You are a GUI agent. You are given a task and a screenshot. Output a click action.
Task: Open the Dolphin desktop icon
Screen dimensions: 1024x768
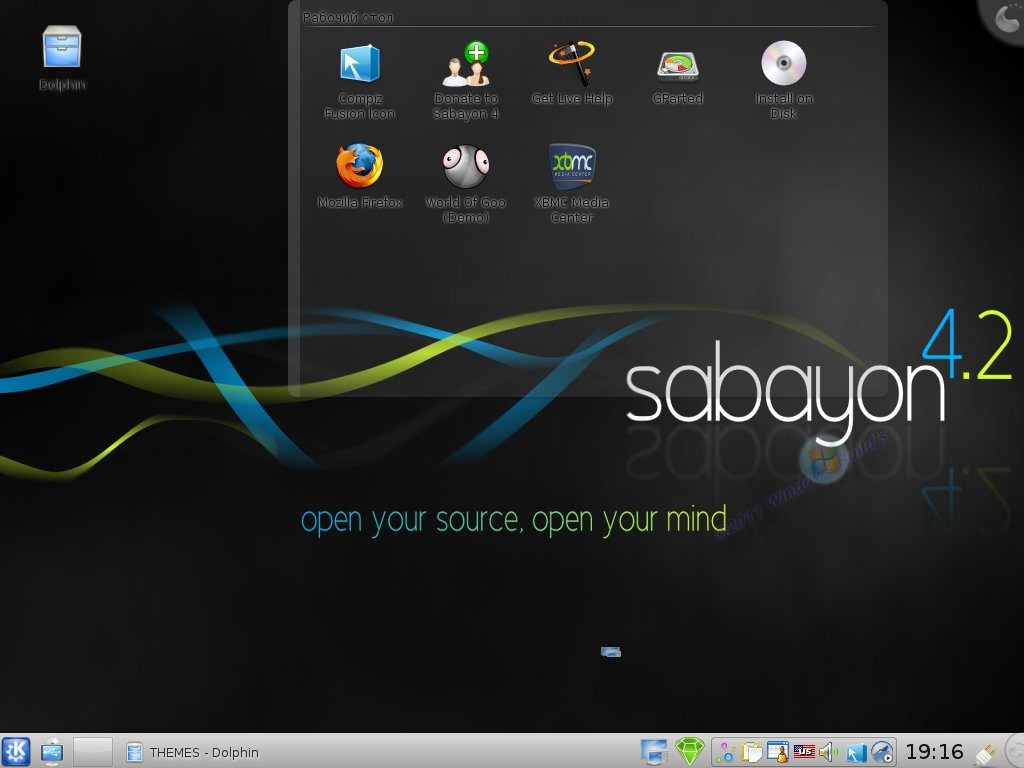pyautogui.click(x=62, y=57)
